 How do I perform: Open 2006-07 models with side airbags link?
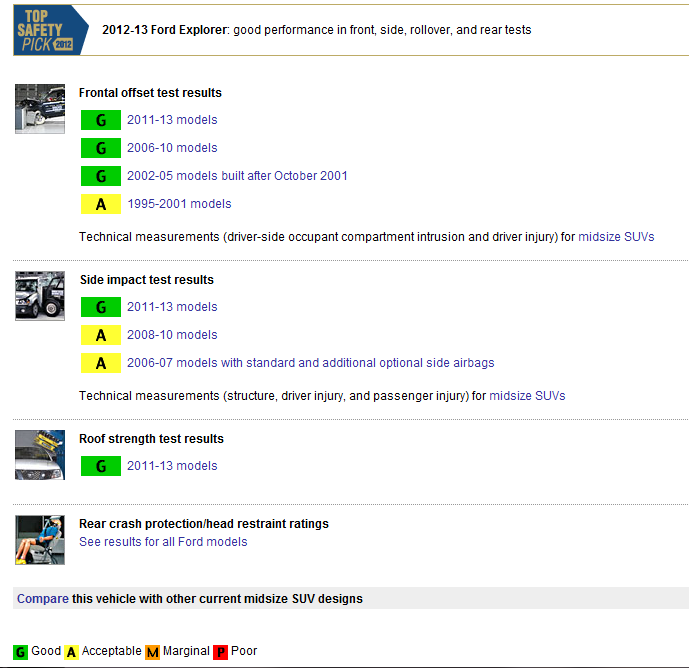[x=311, y=363]
